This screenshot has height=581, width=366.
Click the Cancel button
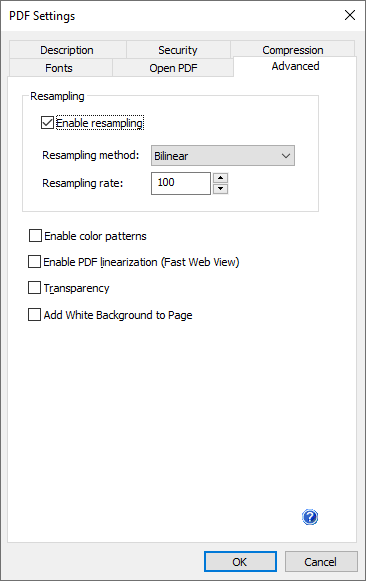tap(321, 562)
